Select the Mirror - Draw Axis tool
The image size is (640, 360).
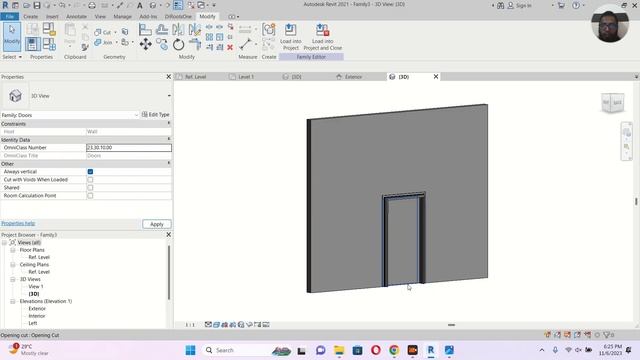tap(195, 30)
